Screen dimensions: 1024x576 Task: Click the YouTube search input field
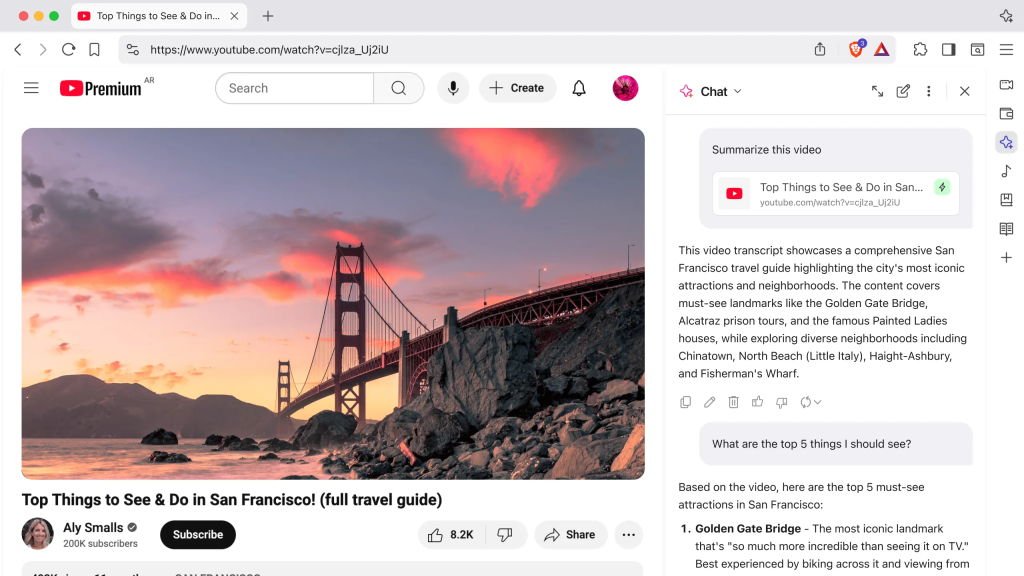(x=295, y=88)
